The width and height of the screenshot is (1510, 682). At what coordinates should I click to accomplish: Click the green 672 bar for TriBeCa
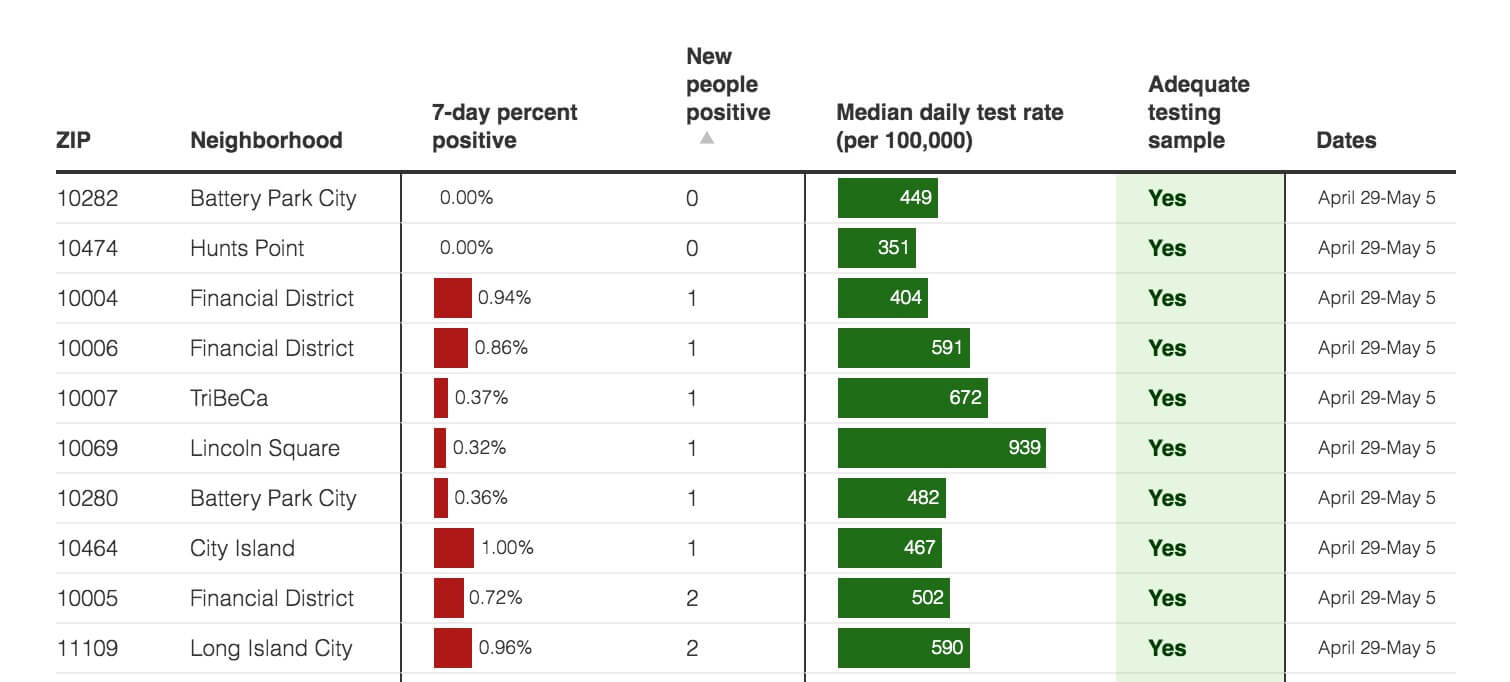pos(912,398)
